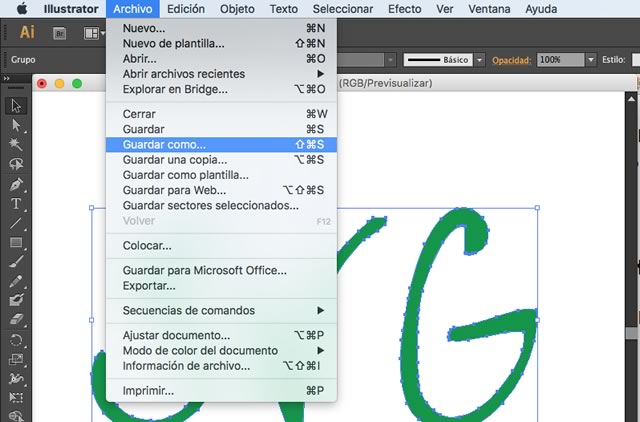
Task: Choose Guardar para Web...
Action: (x=221, y=190)
